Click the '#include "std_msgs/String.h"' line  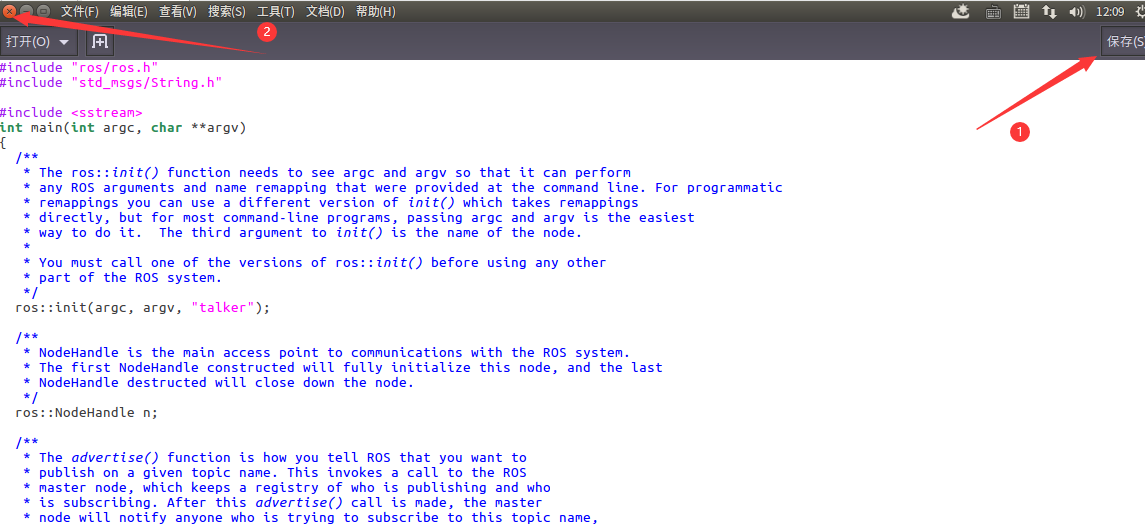[111, 82]
